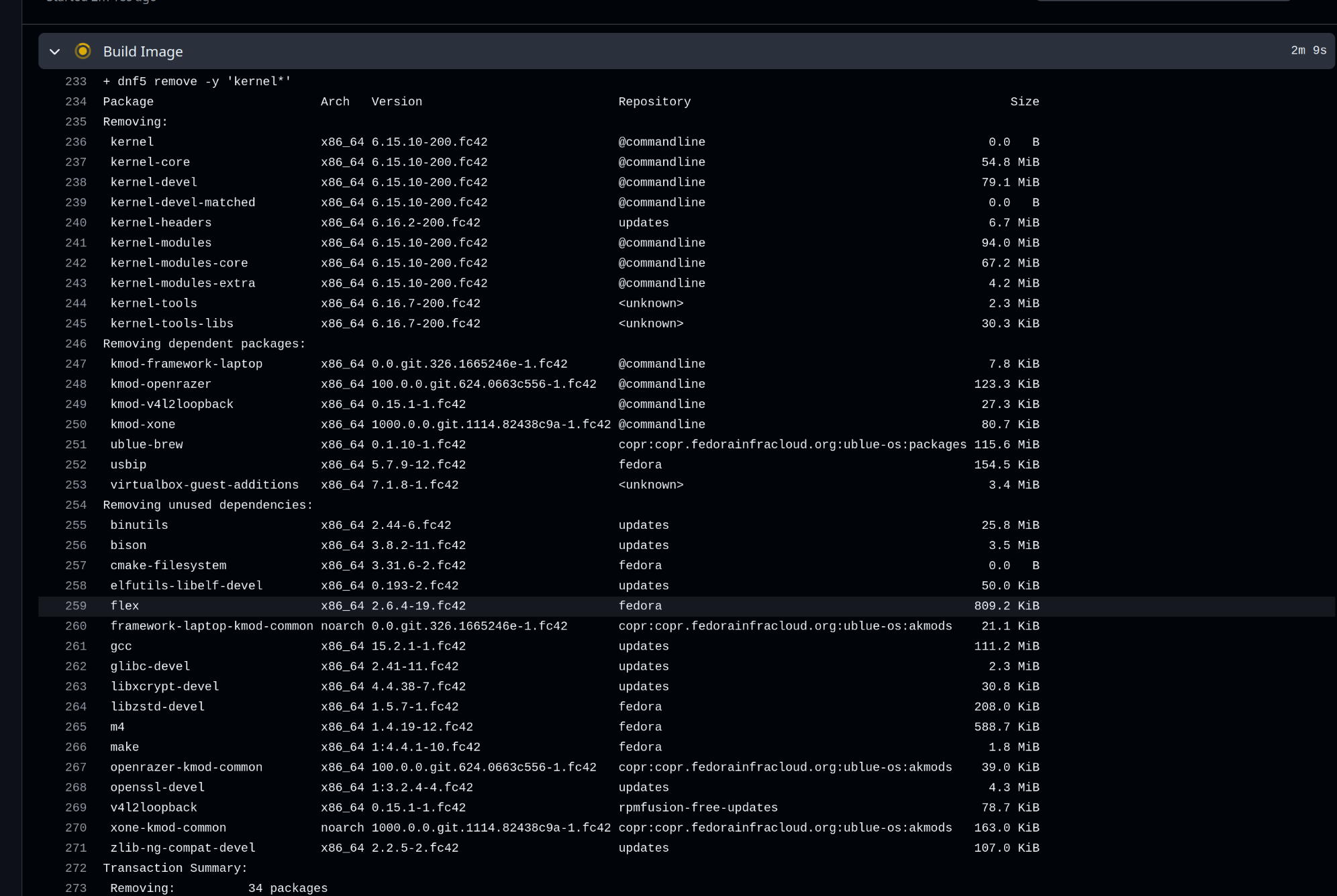Open line number 233 permalink
1337x896 pixels.
[76, 82]
